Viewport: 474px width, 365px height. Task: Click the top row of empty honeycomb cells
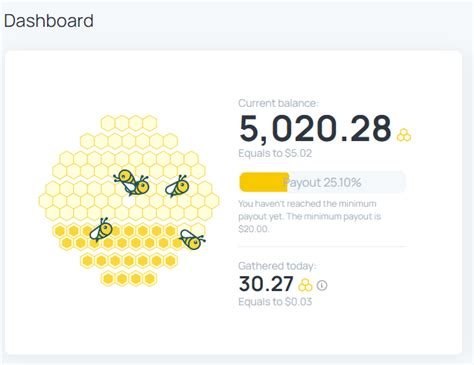[x=129, y=123]
